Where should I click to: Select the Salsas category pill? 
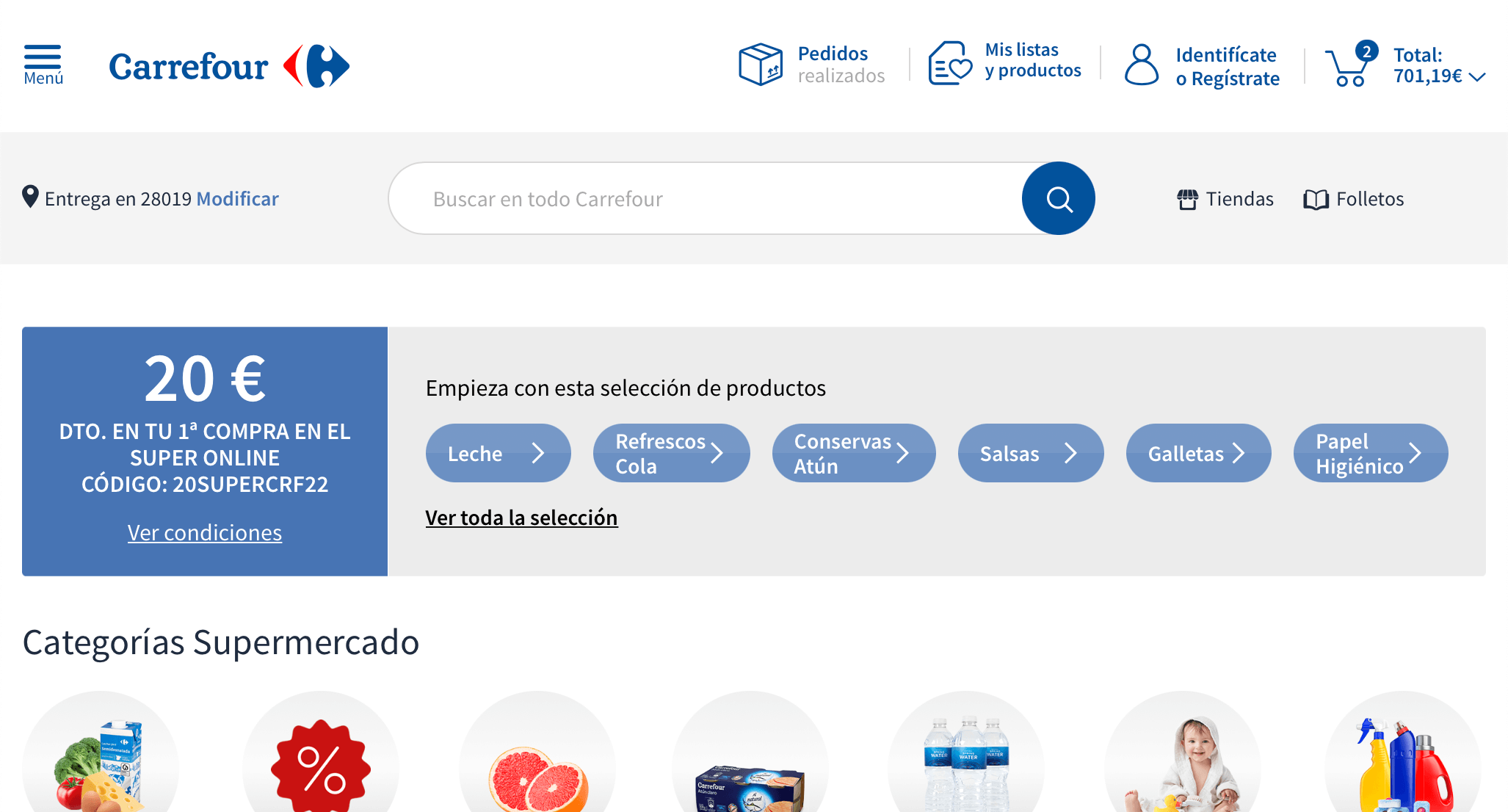coord(1030,453)
